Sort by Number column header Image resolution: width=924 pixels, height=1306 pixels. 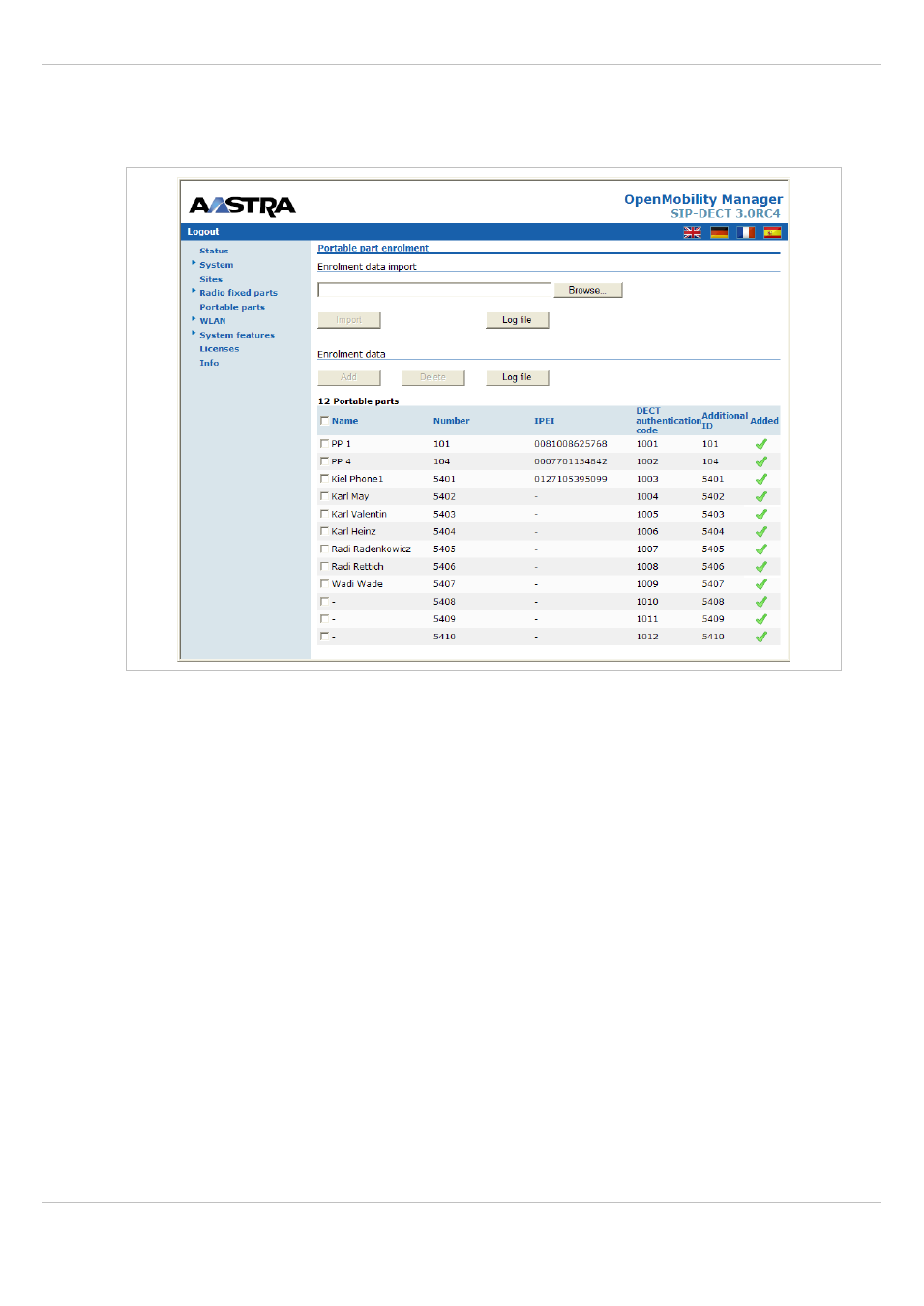pyautogui.click(x=452, y=421)
